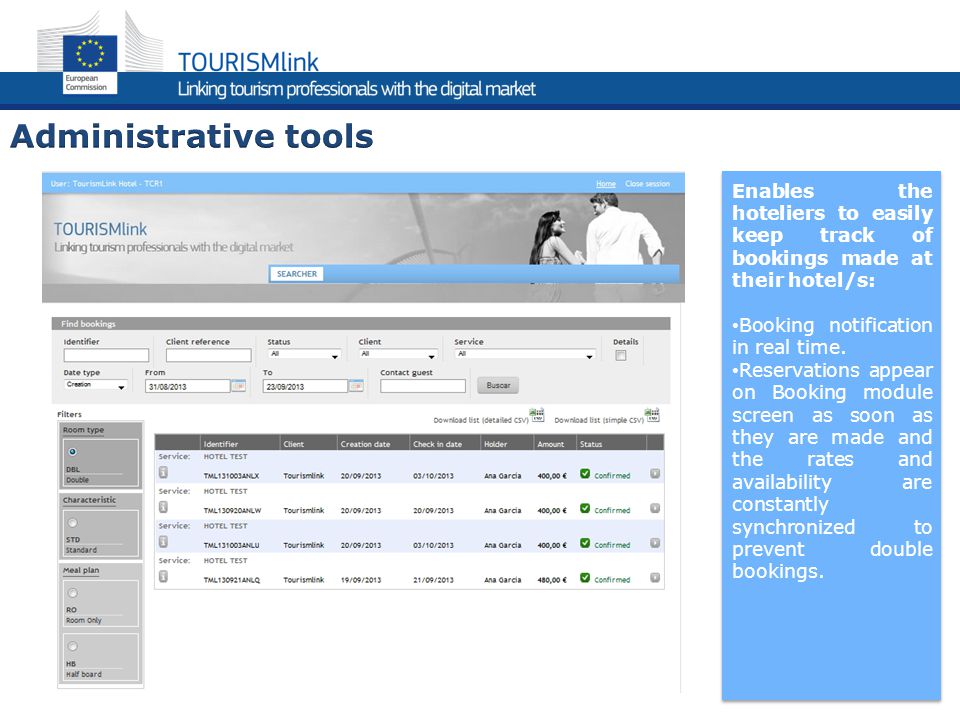Click document icon for booking TML131003ANLU
Viewport: 960px width, 720px height.
[163, 542]
